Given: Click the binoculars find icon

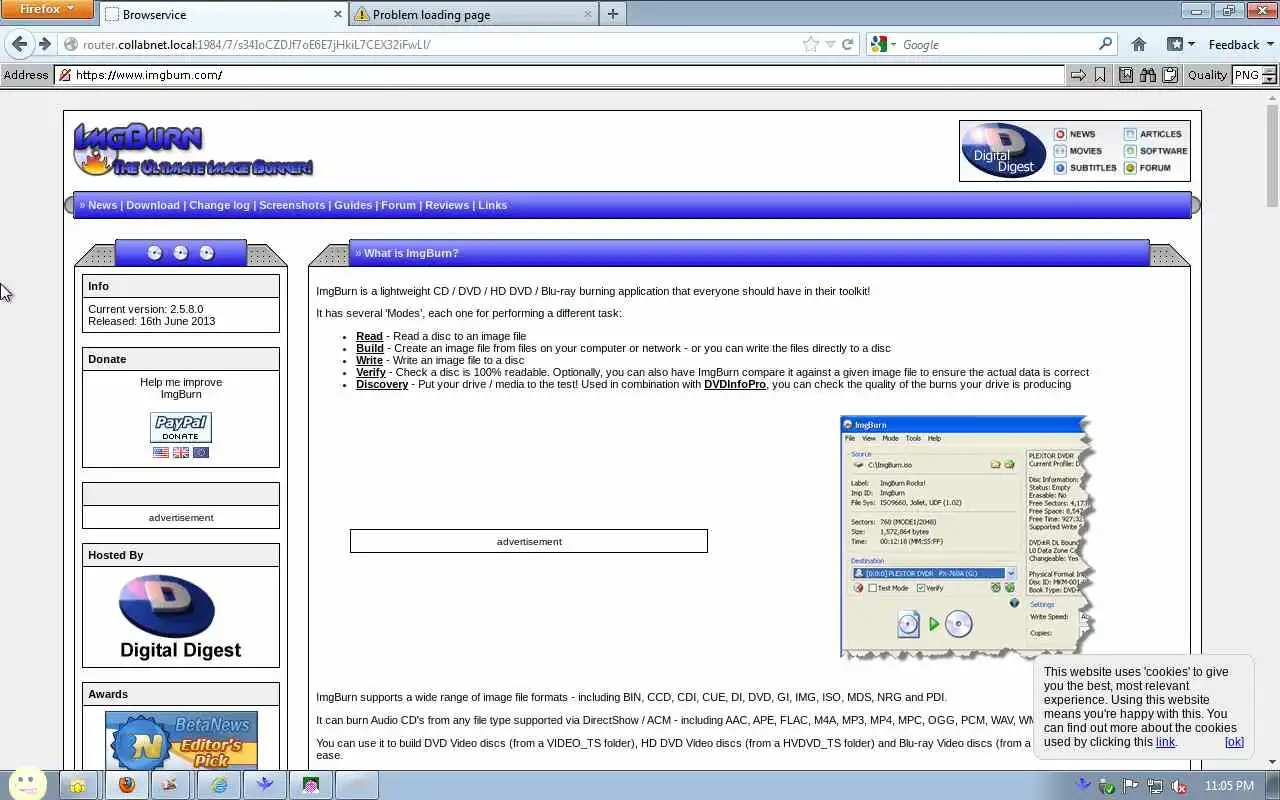Looking at the screenshot, I should [1148, 75].
